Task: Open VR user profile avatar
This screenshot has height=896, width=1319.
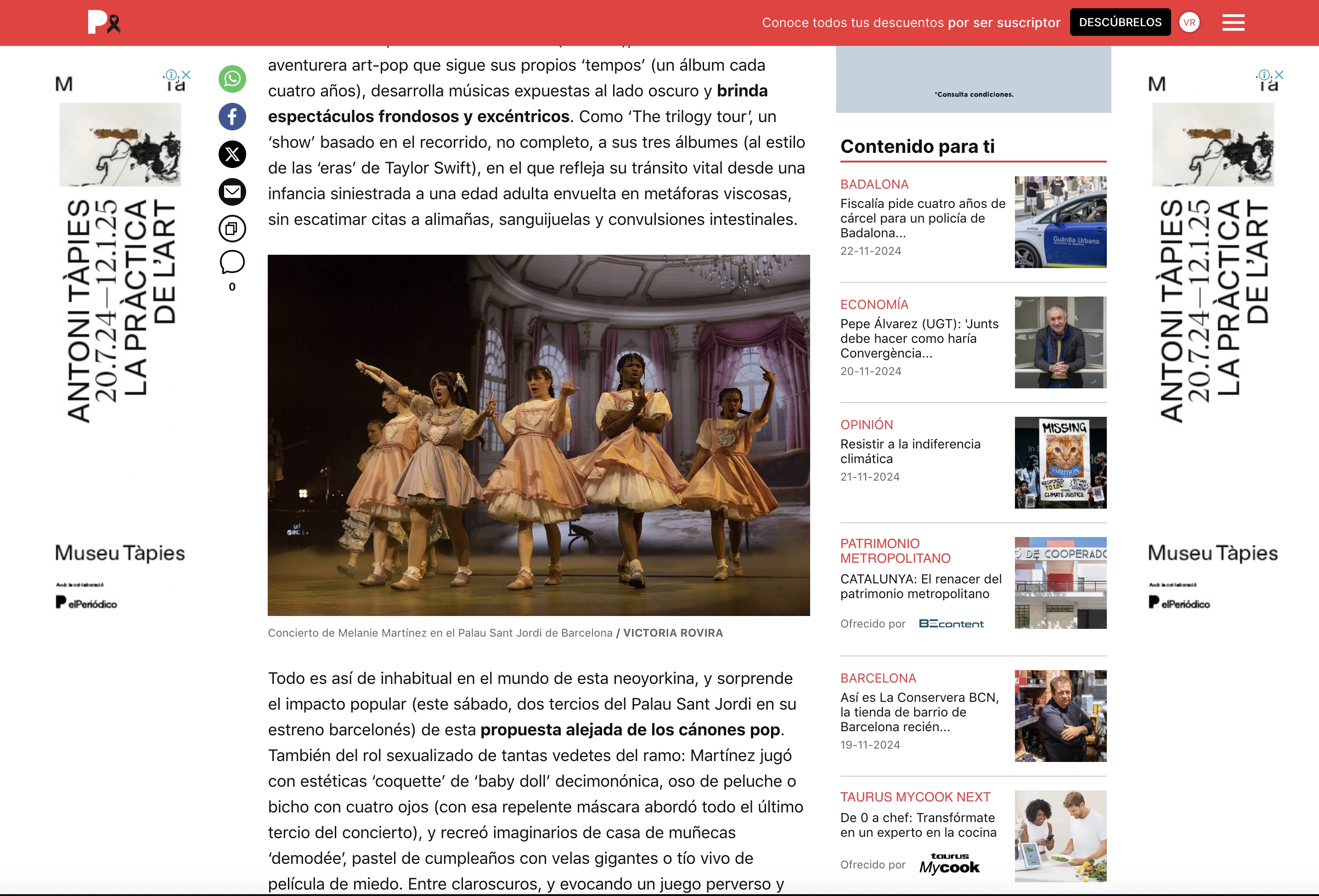Action: [1189, 22]
